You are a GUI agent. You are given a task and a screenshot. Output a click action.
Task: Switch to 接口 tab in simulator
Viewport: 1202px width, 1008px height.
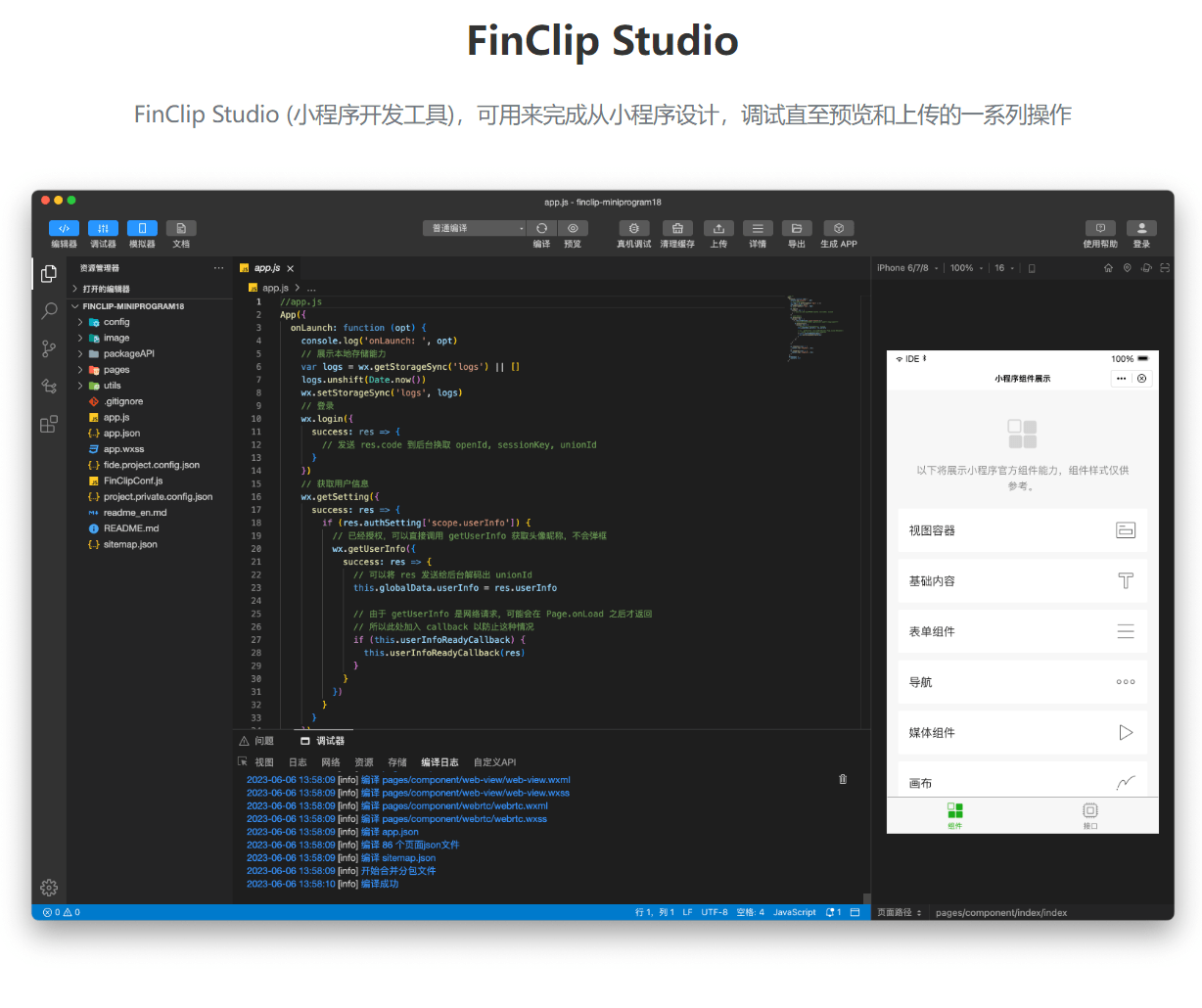(x=1090, y=815)
